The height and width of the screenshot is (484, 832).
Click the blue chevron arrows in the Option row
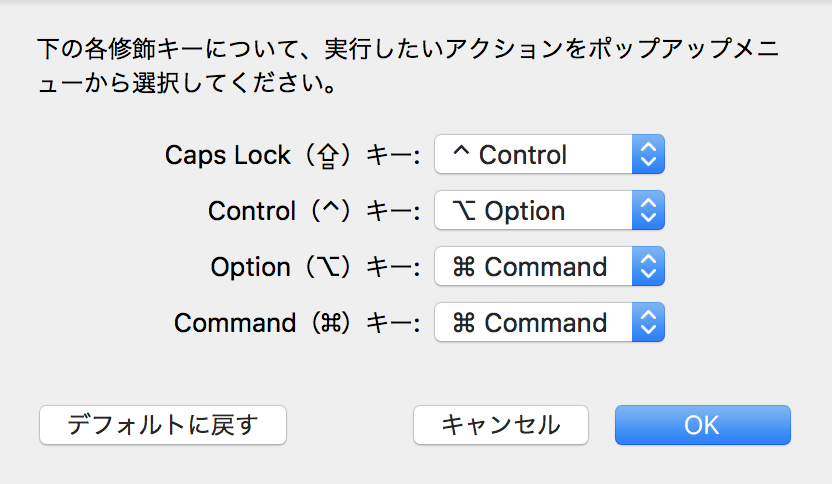pyautogui.click(x=648, y=267)
